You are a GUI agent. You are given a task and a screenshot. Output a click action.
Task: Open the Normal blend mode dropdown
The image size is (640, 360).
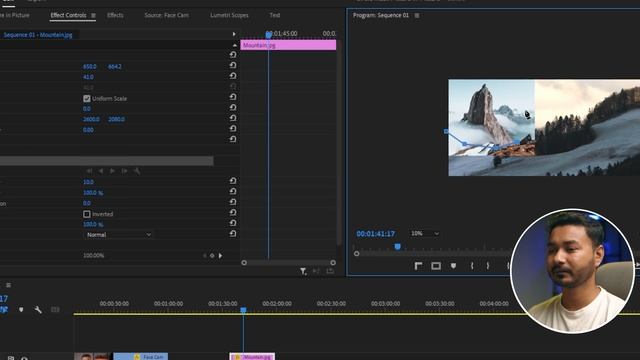(118, 235)
